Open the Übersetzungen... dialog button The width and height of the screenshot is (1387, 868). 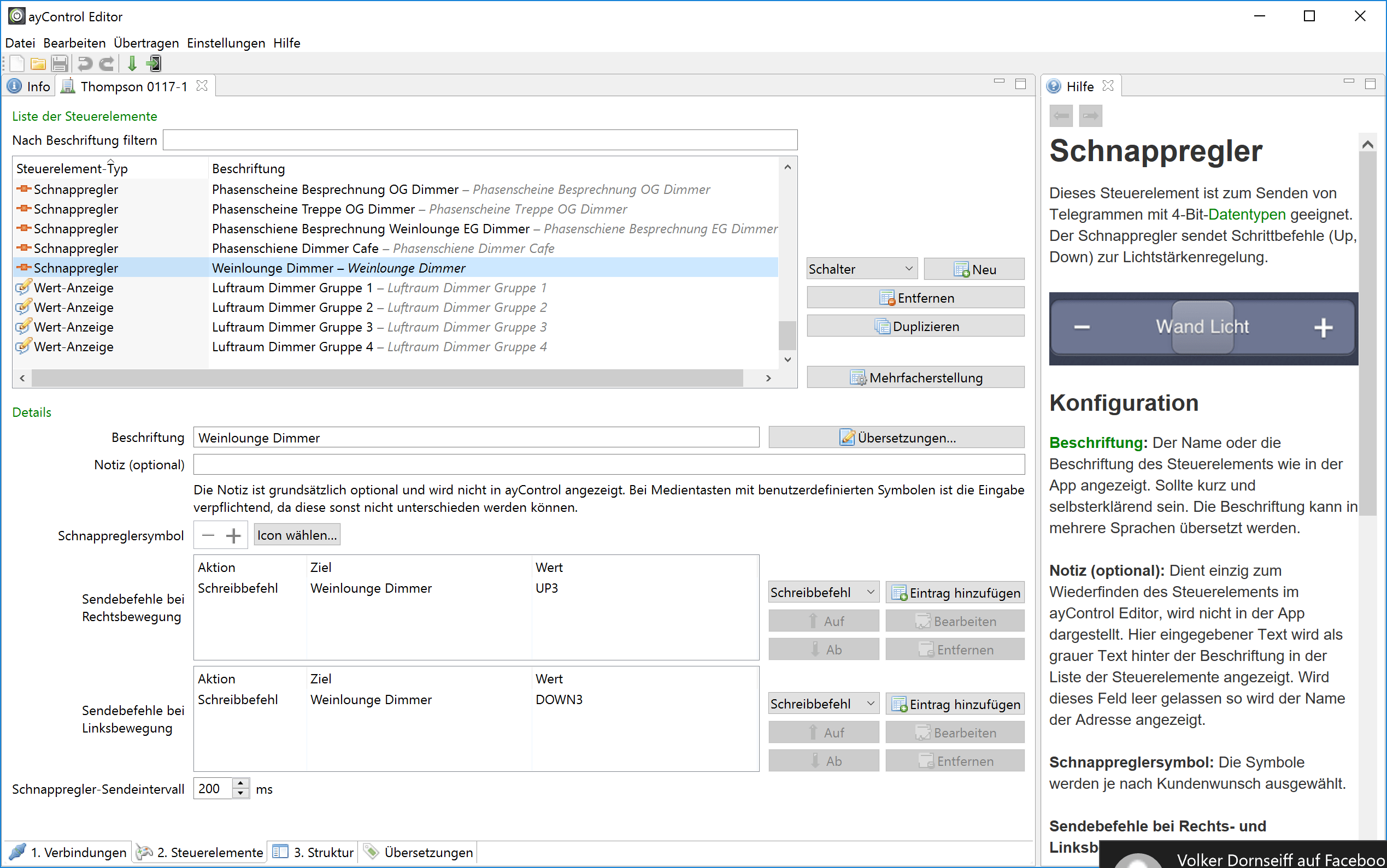coord(897,438)
